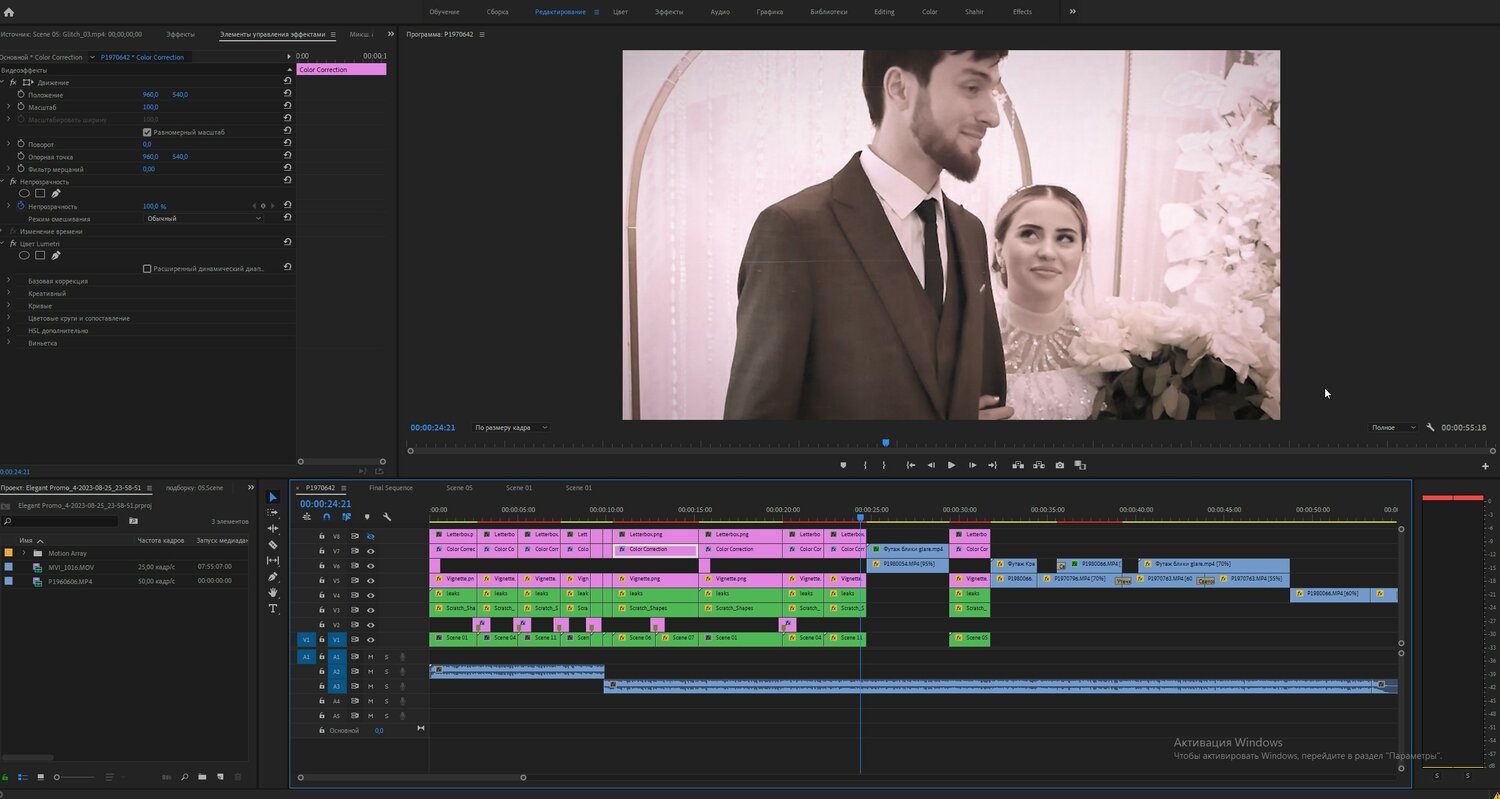Select the Hand tool

coord(273,593)
